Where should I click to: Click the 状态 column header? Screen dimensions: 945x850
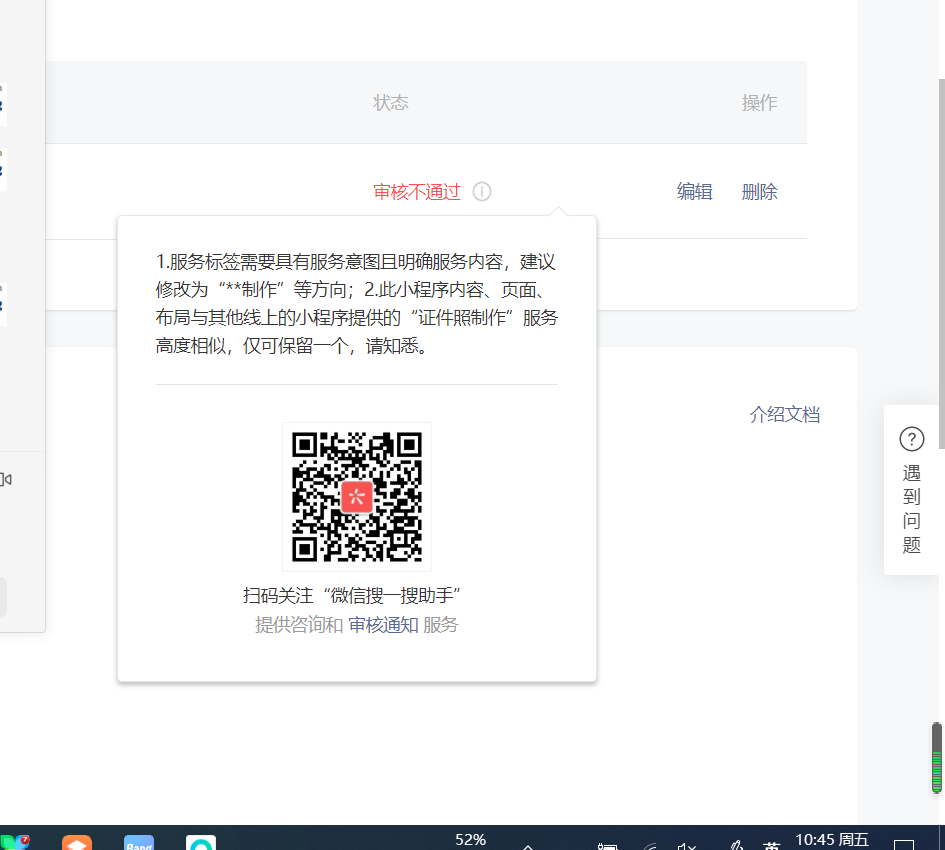[x=391, y=102]
